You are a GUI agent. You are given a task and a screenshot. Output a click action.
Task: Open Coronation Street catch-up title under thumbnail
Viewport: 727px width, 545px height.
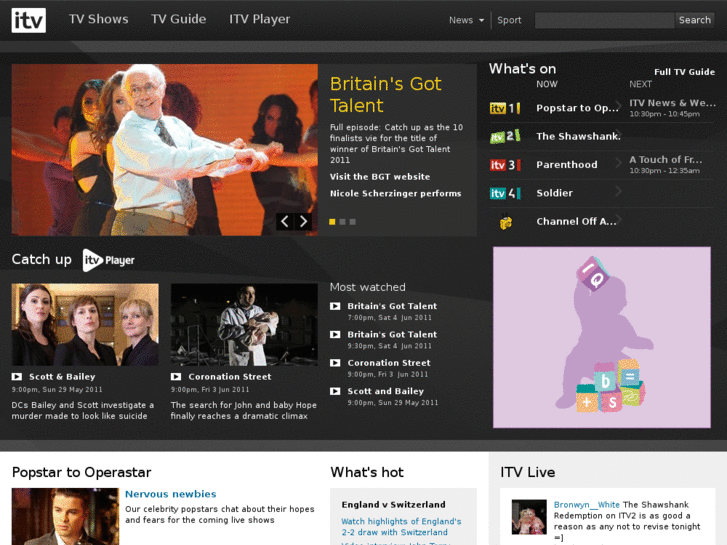230,377
